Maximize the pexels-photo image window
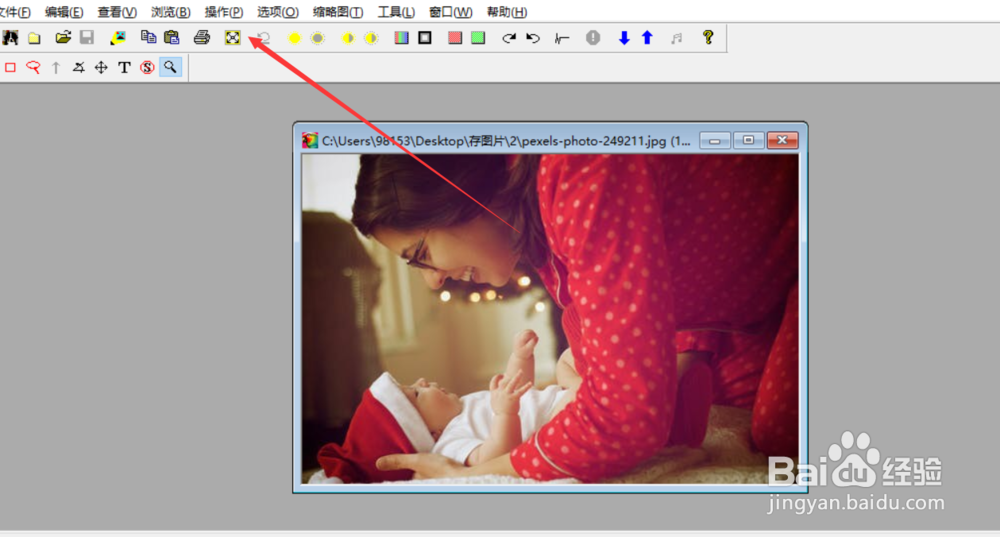The height and width of the screenshot is (537, 1000). pyautogui.click(x=748, y=140)
